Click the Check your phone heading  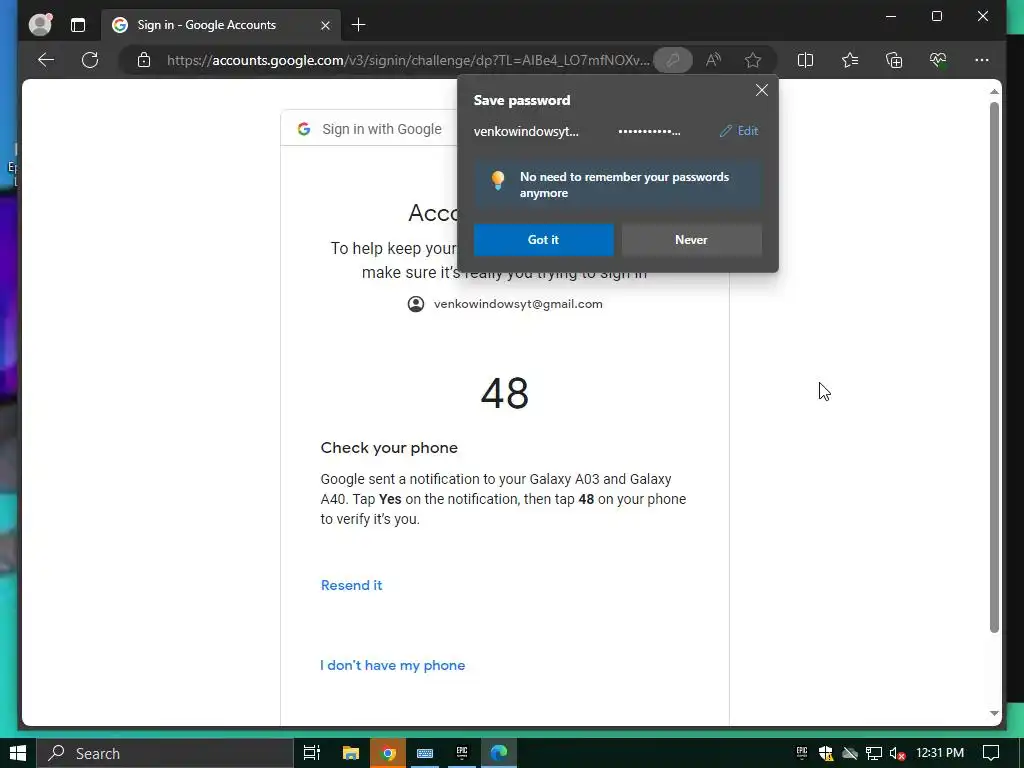click(389, 448)
